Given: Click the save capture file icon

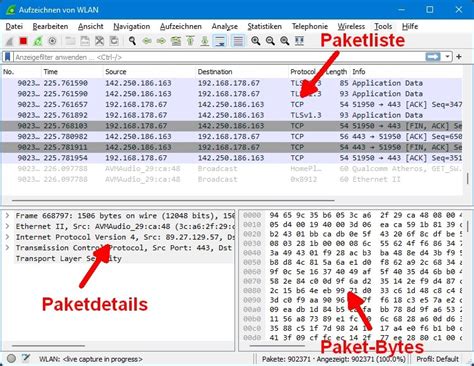Looking at the screenshot, I should [x=85, y=41].
